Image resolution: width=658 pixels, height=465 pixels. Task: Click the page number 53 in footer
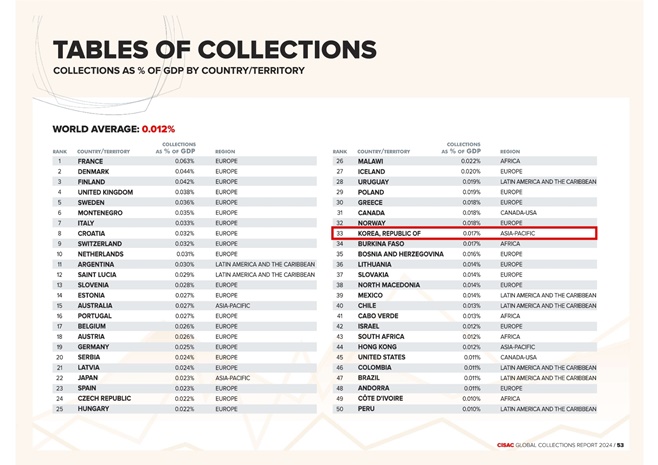click(x=620, y=445)
